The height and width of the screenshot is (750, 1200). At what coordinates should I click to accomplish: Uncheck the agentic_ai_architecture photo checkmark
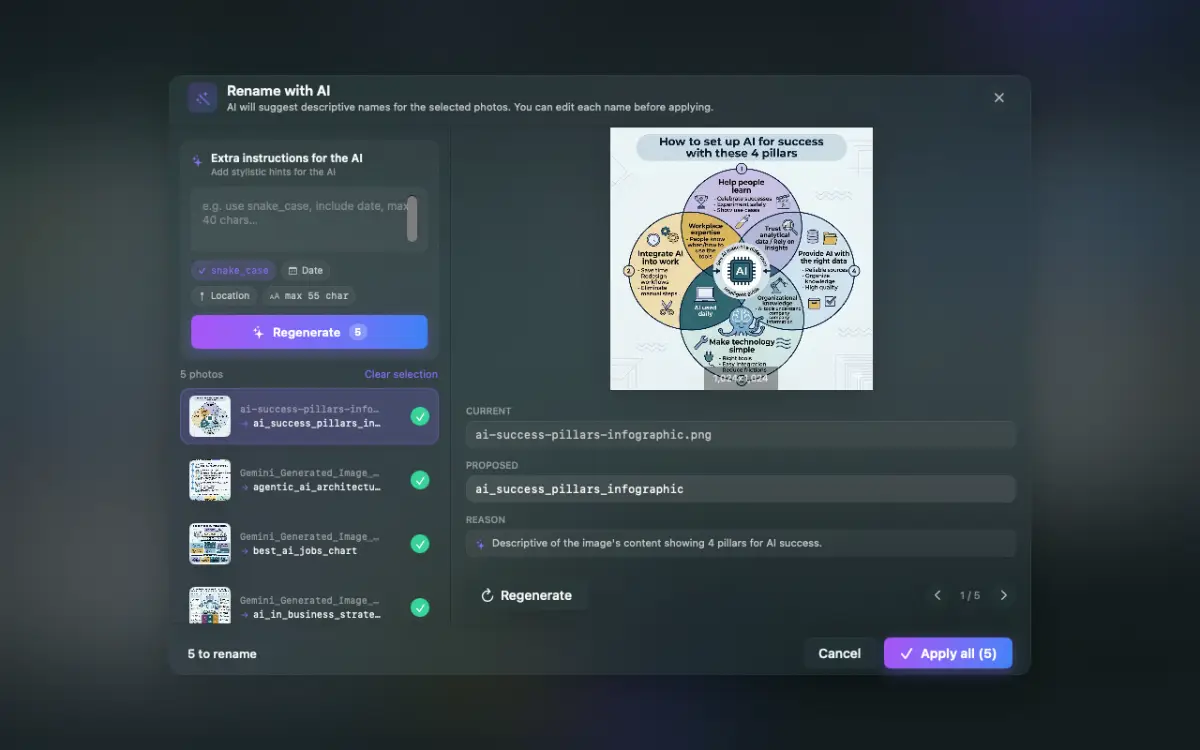pyautogui.click(x=420, y=480)
